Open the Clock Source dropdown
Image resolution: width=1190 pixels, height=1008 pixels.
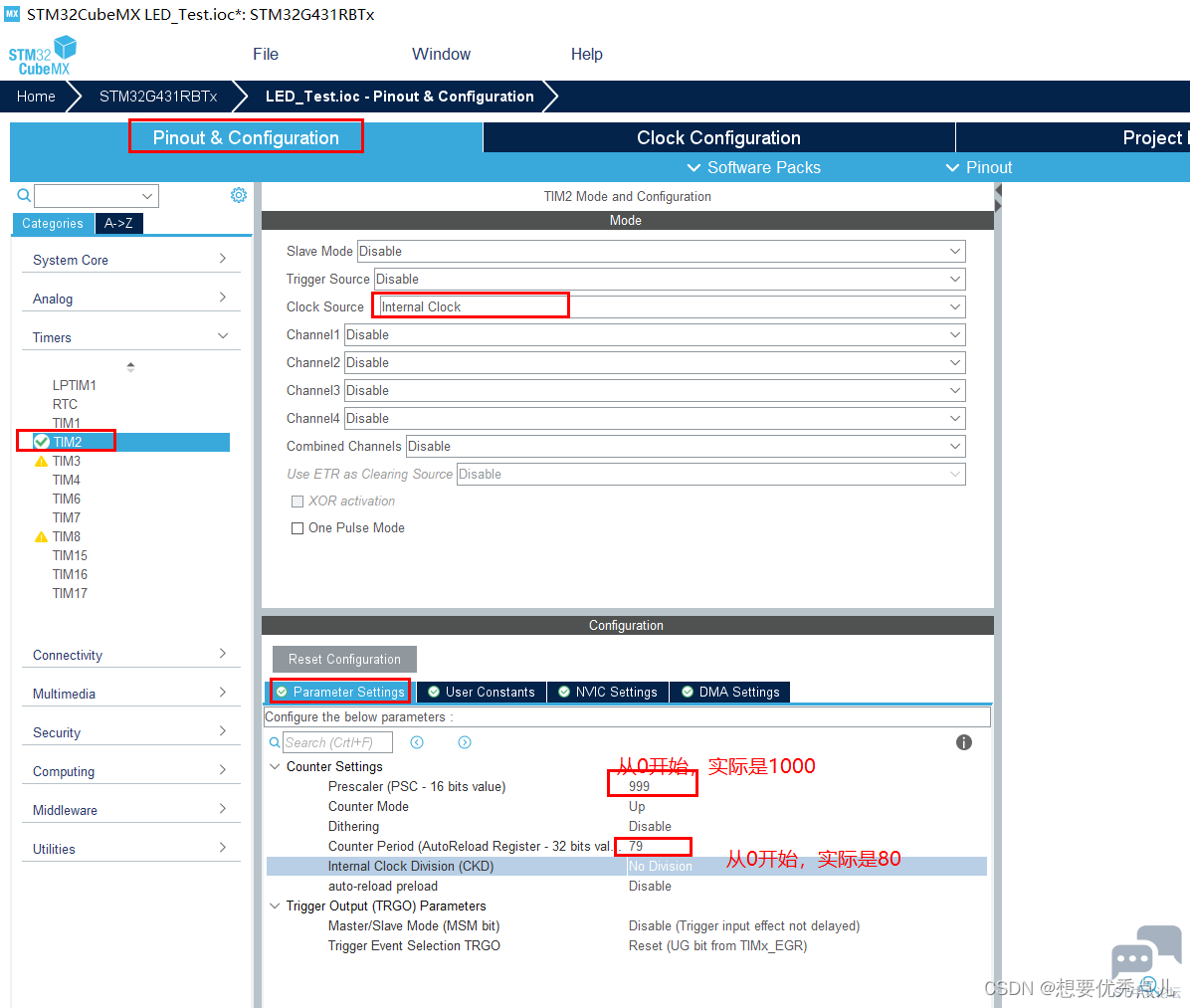pyautogui.click(x=671, y=306)
